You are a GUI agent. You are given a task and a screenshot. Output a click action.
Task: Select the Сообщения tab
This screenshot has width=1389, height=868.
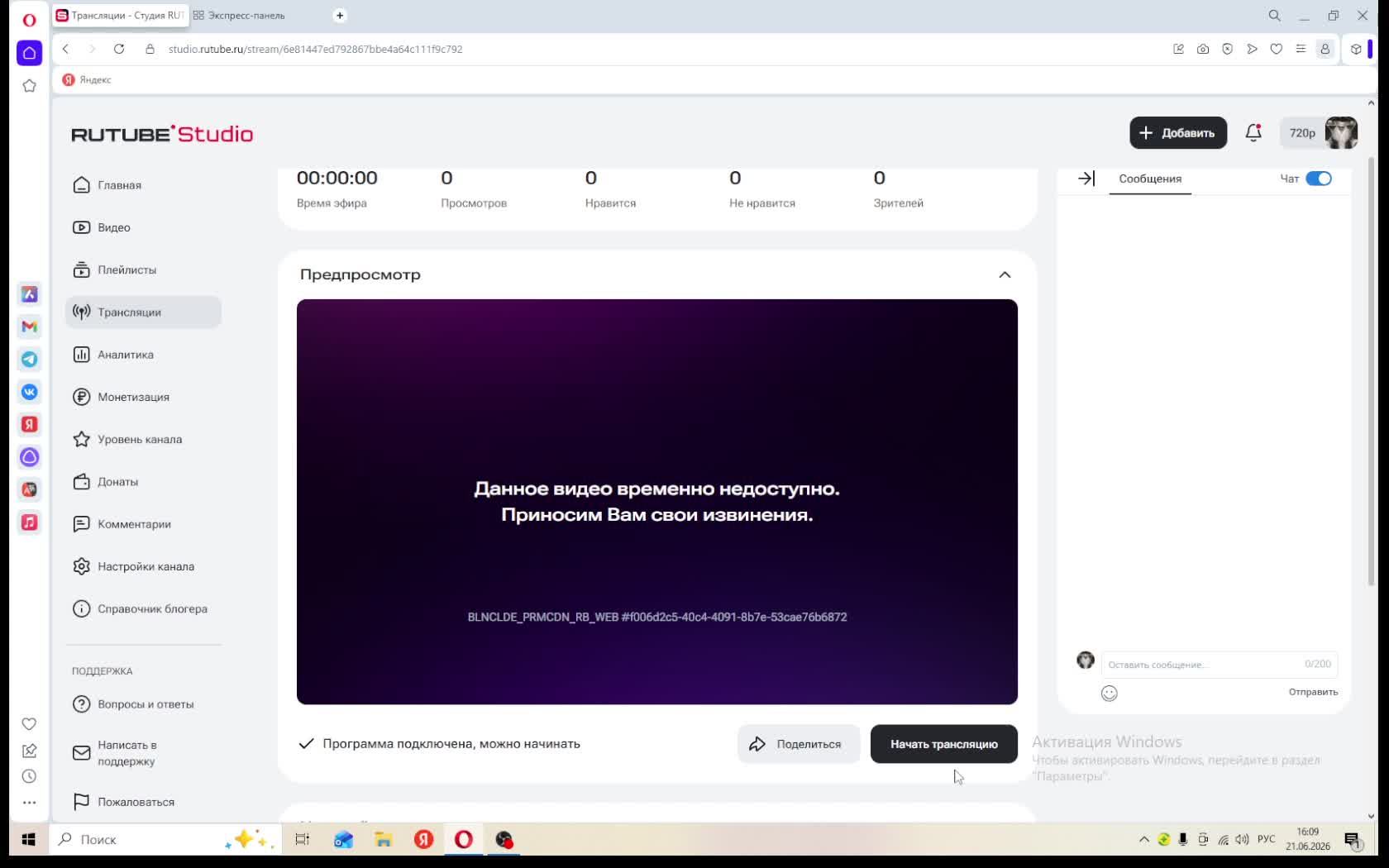pyautogui.click(x=1150, y=179)
